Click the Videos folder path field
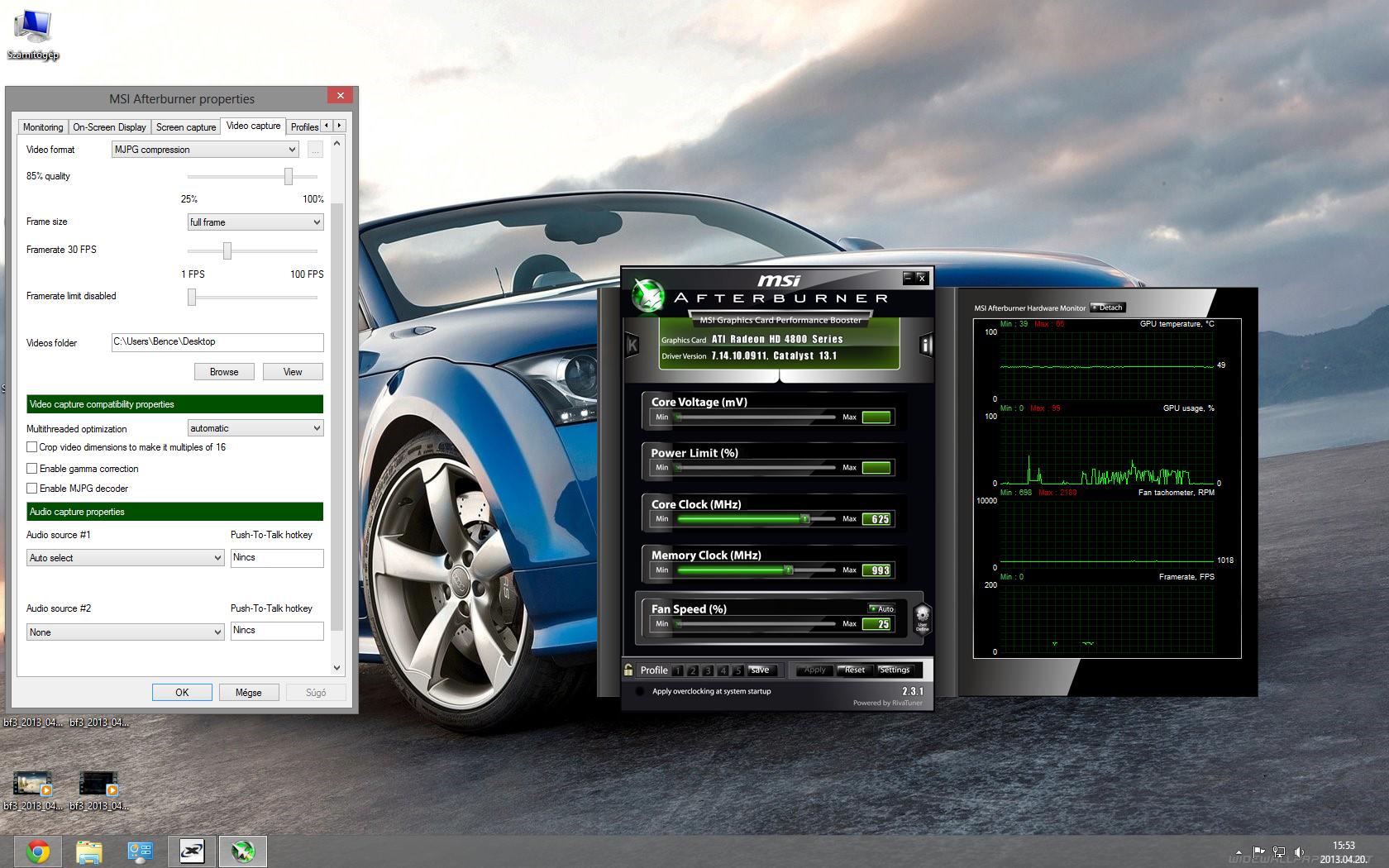 (x=217, y=342)
